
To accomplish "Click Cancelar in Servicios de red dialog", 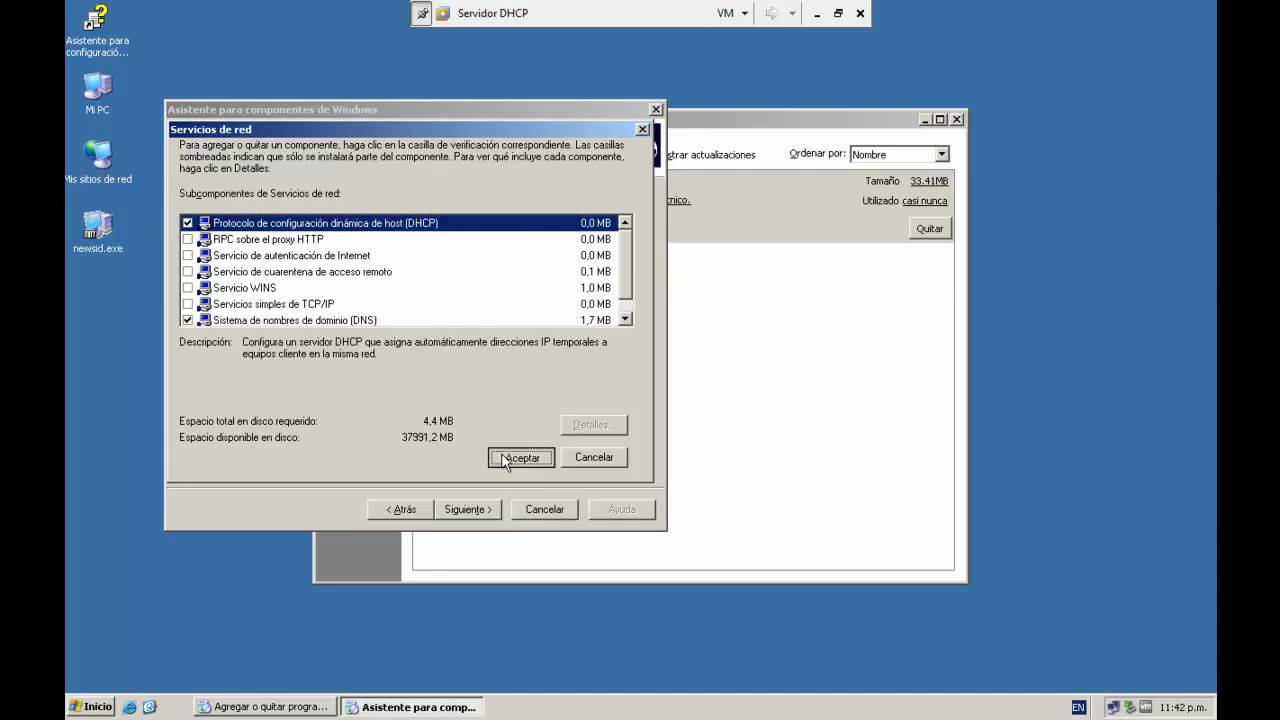I will coord(594,457).
